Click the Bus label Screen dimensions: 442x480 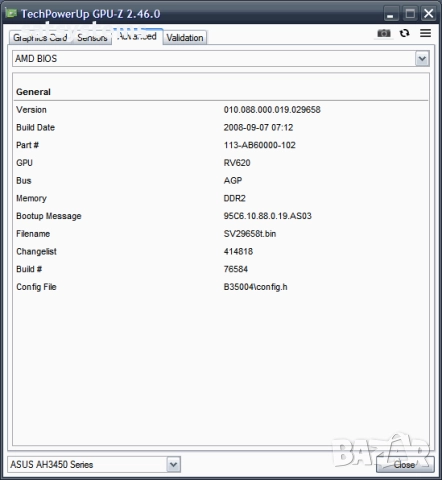(x=24, y=180)
